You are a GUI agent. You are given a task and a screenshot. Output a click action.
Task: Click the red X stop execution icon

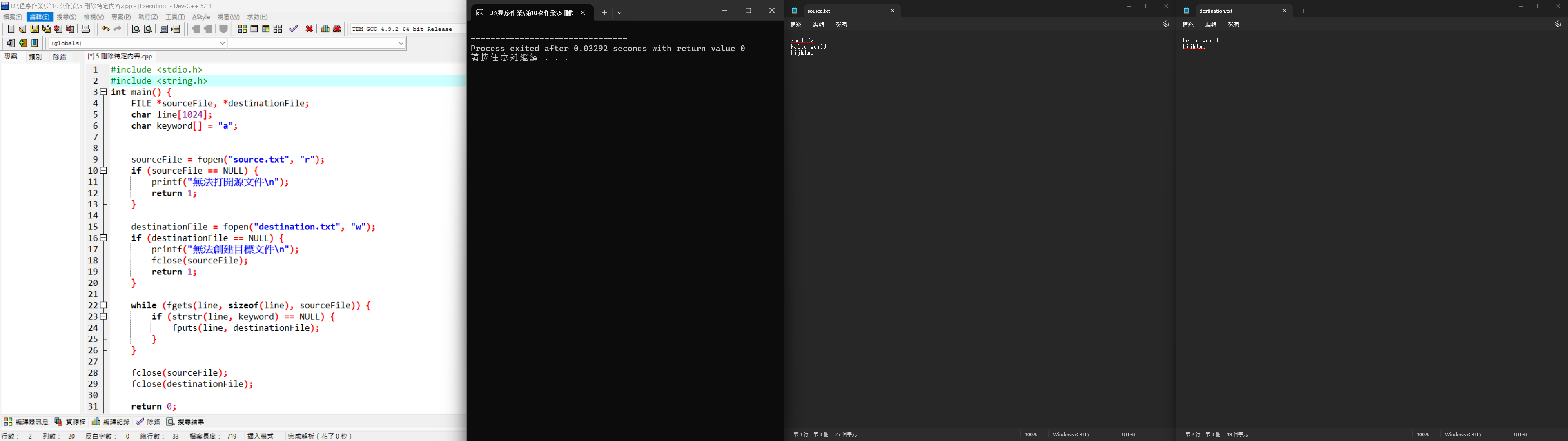(x=309, y=29)
